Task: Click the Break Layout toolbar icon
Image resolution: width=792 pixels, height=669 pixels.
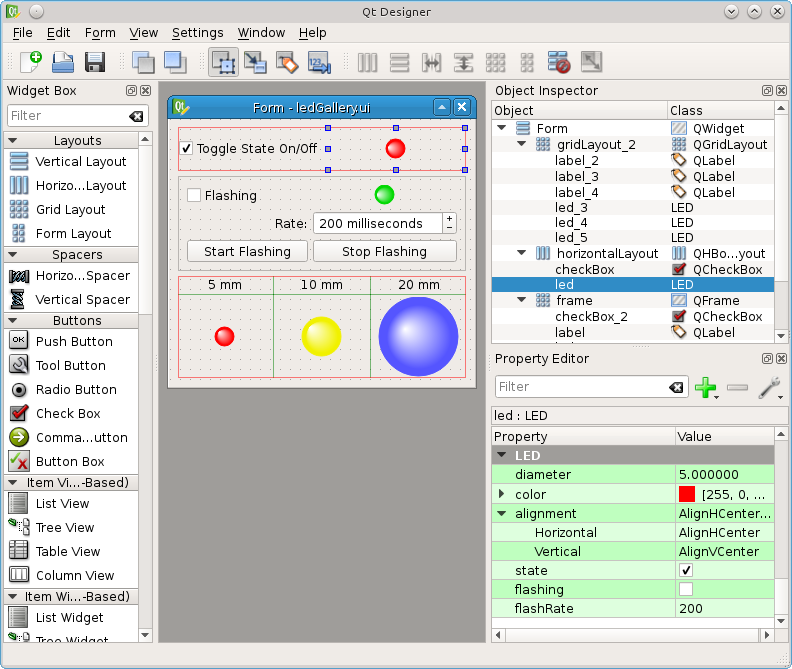Action: (x=558, y=62)
